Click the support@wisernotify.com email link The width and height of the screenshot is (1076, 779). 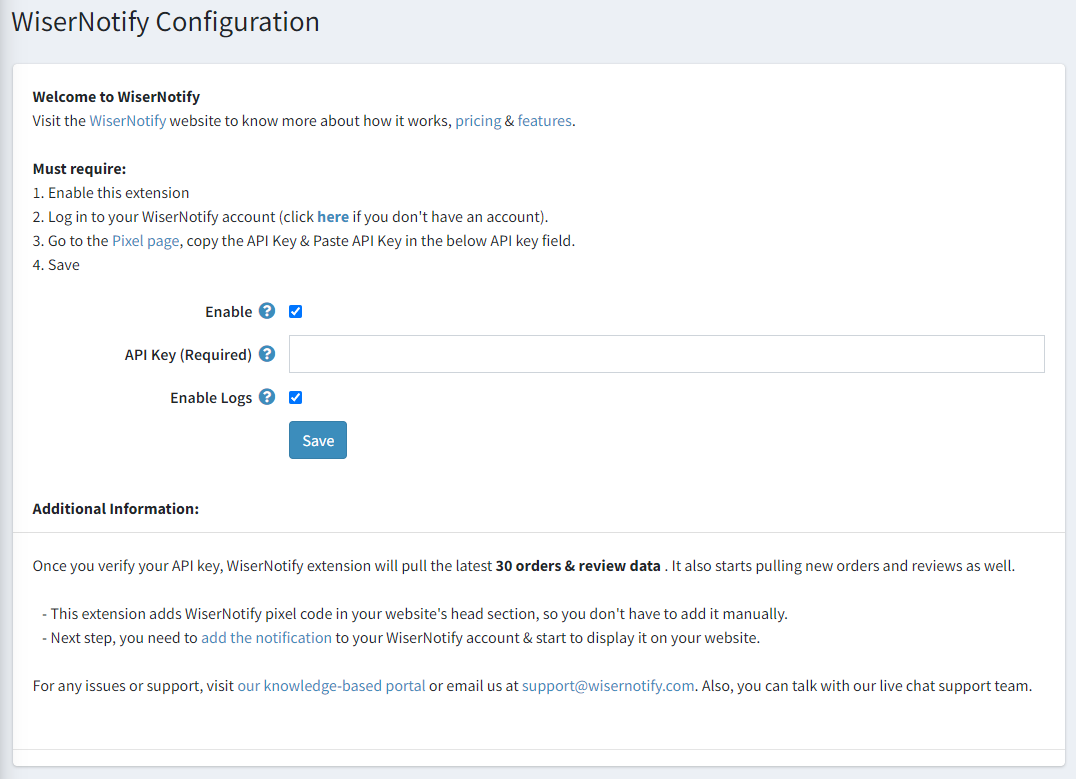608,686
